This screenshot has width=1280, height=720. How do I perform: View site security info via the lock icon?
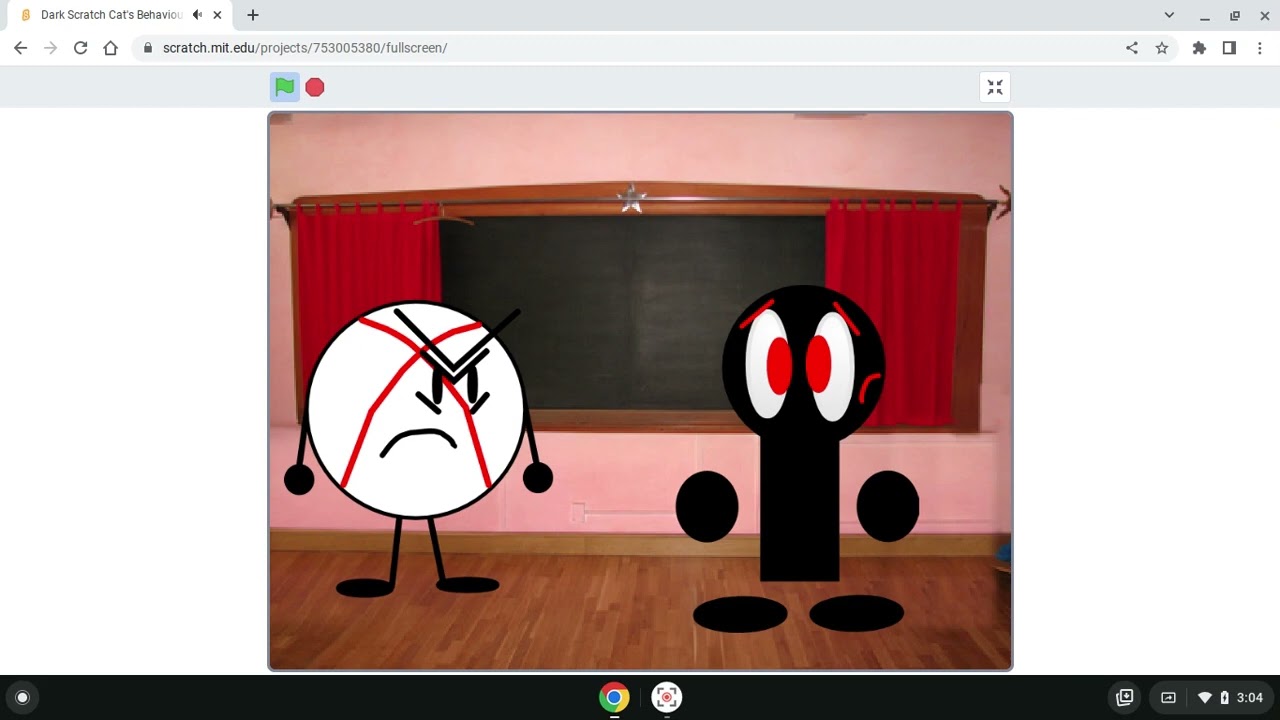tap(148, 48)
